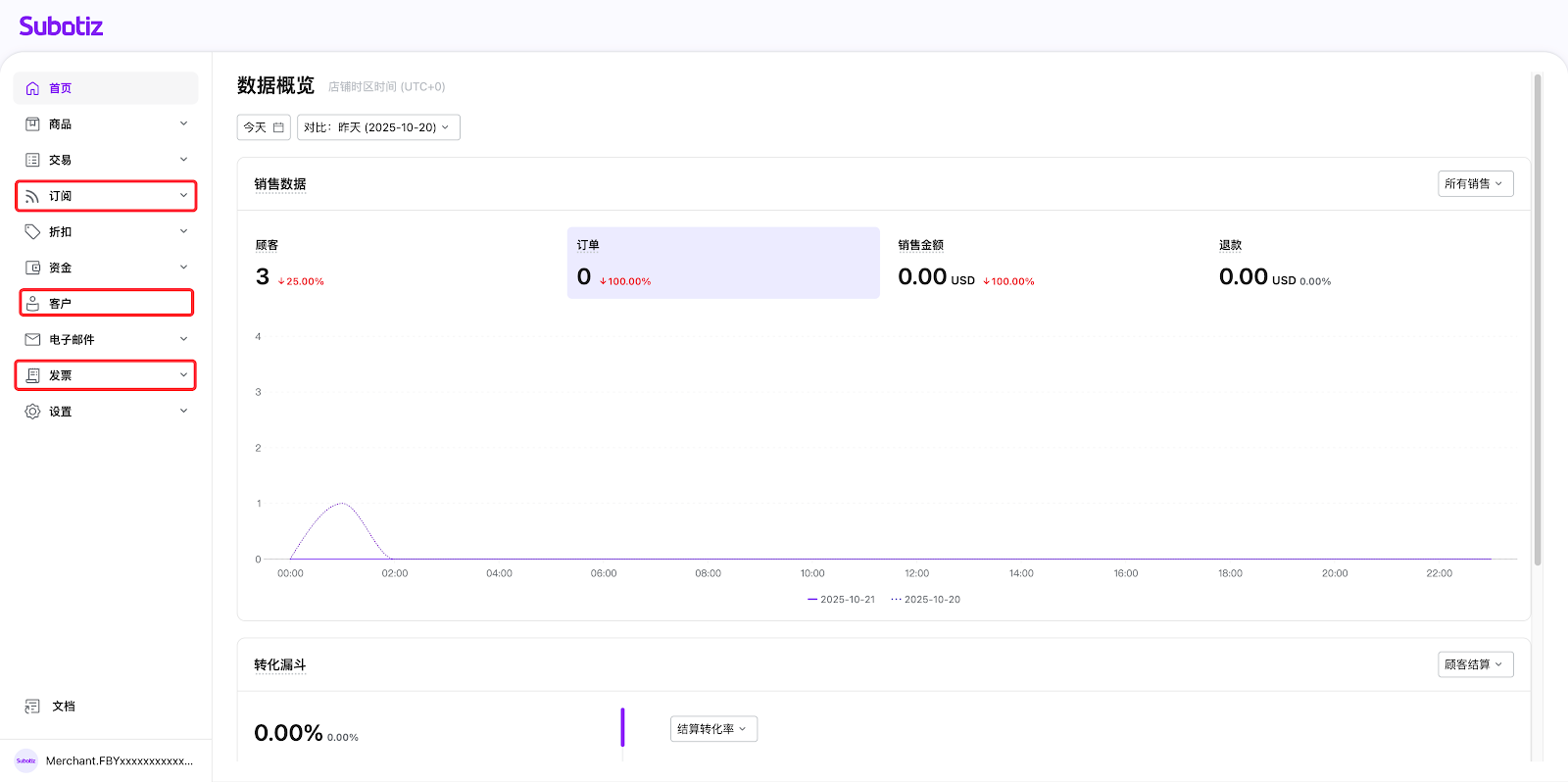Select the 今天 date picker button
The image size is (1568, 782).
(264, 127)
